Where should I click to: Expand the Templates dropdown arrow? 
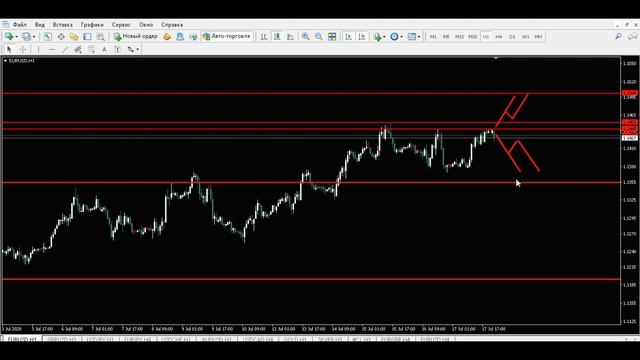tap(419, 37)
